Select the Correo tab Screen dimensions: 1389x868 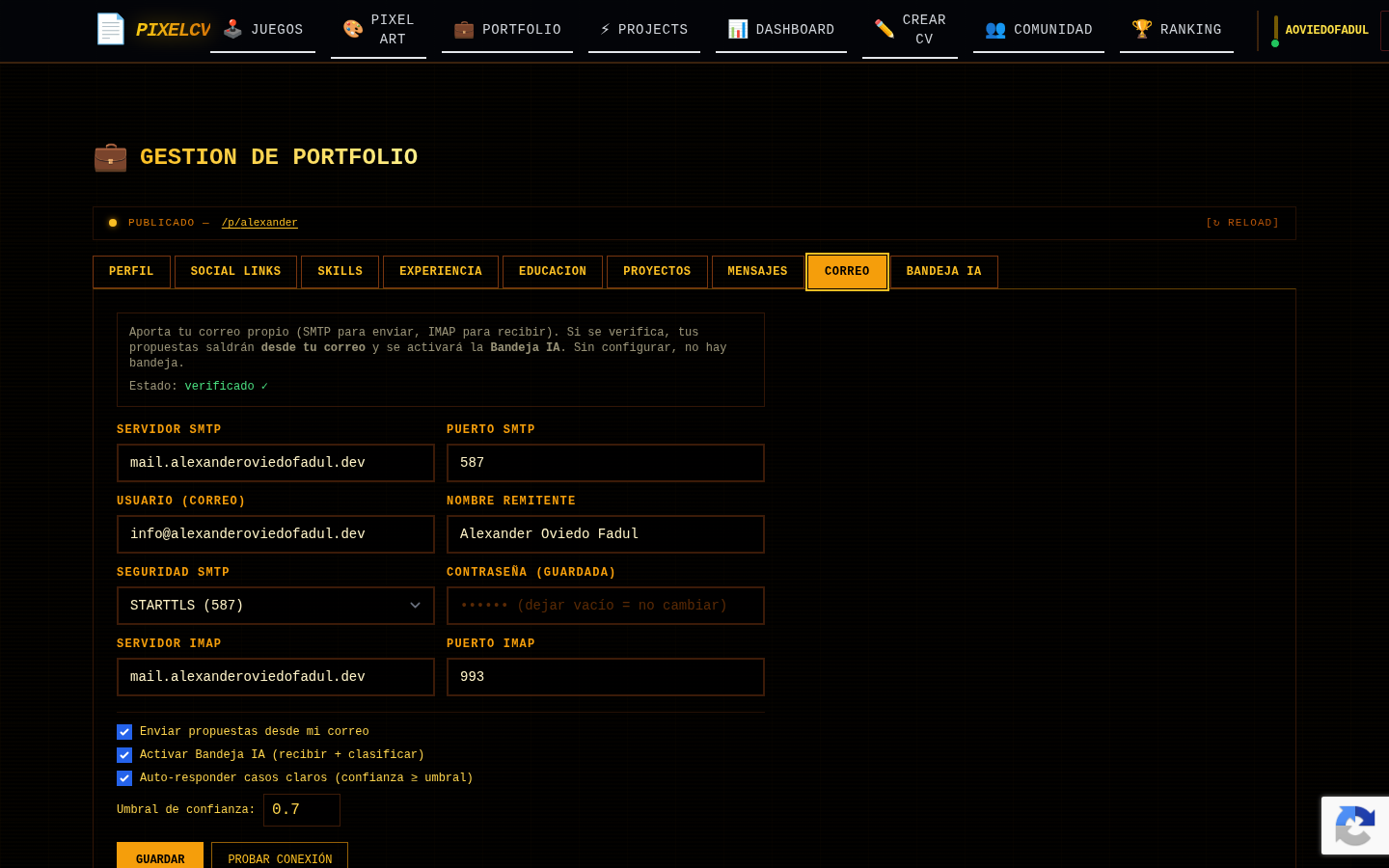click(x=847, y=272)
